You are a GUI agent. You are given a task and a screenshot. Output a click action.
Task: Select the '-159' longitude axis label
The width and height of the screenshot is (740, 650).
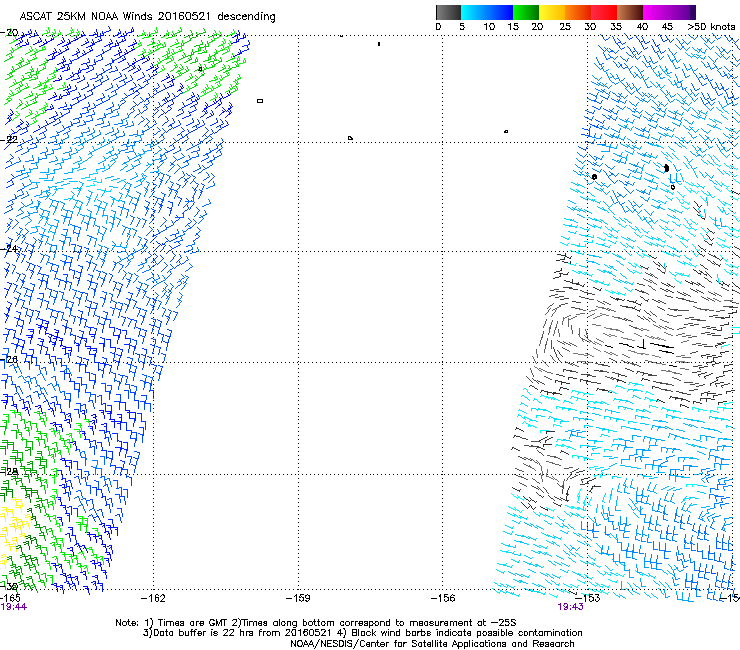tap(298, 598)
